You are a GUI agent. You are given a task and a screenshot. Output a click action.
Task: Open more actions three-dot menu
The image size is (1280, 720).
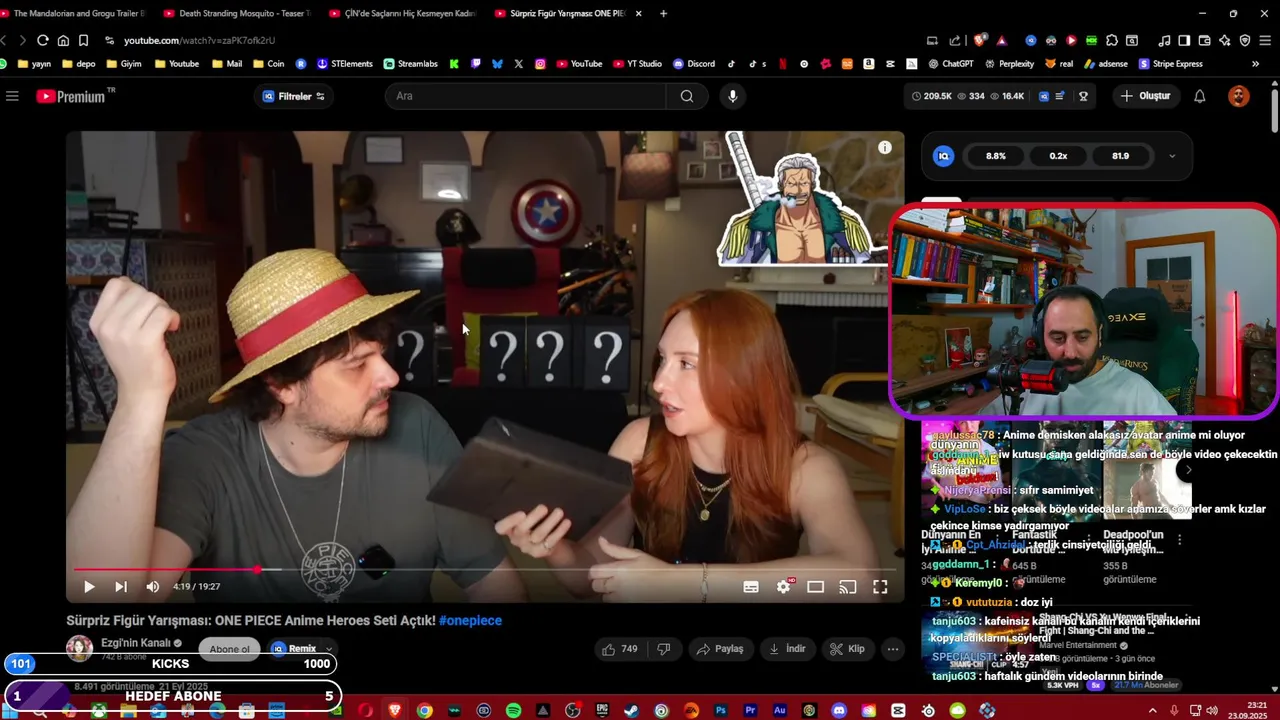893,649
